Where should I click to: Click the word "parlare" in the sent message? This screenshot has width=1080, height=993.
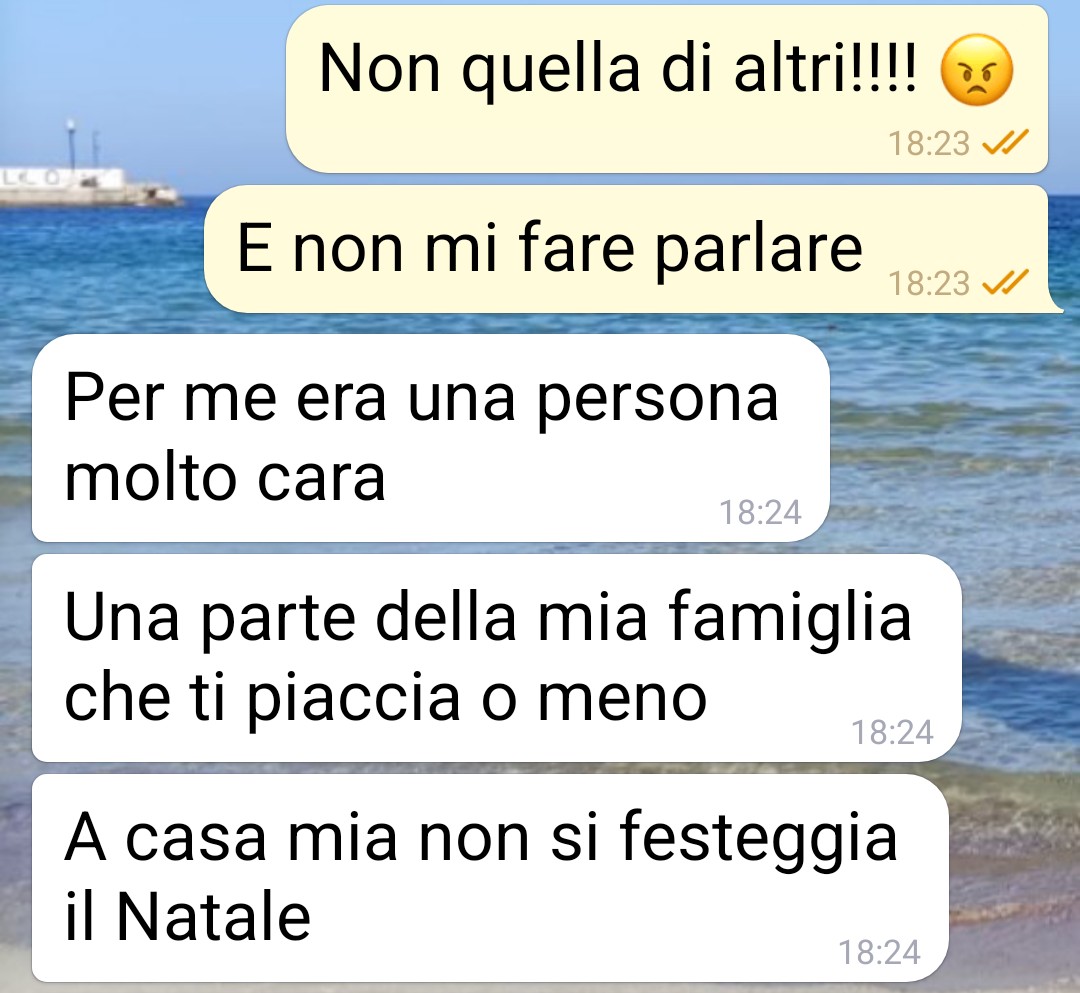tap(758, 249)
